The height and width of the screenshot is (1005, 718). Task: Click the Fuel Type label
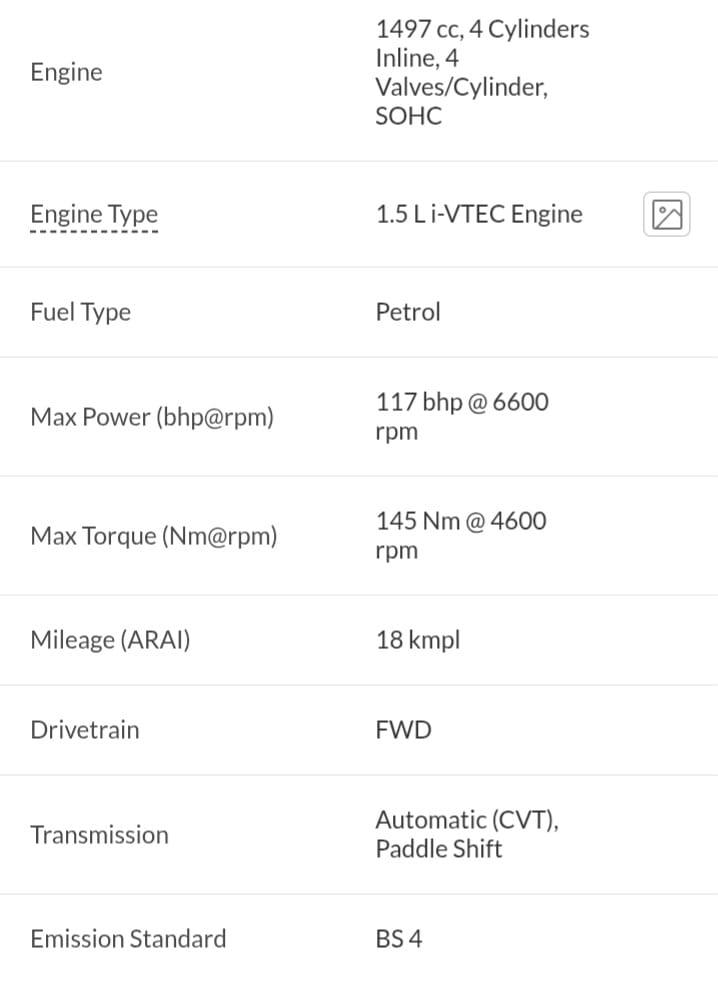[80, 312]
